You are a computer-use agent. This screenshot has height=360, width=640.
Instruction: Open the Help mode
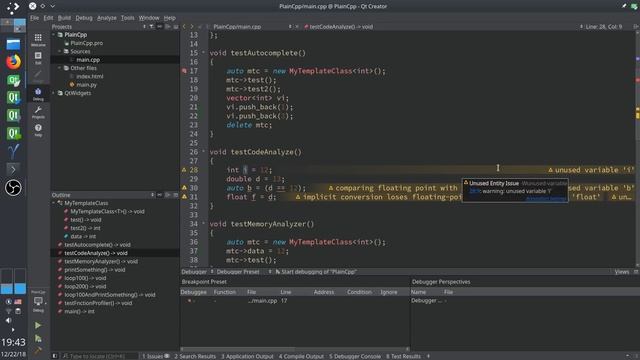pyautogui.click(x=38, y=130)
